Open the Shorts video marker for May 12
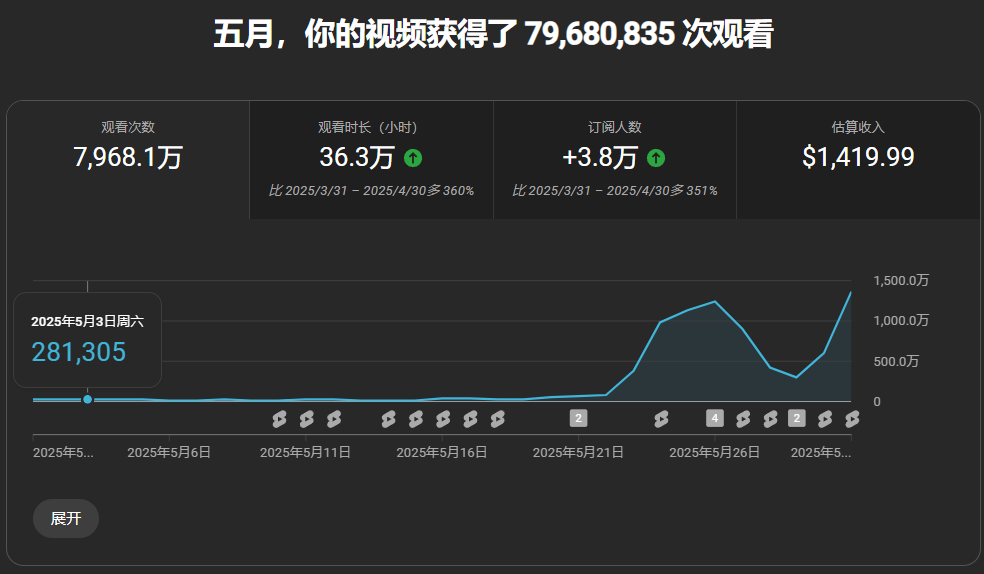The height and width of the screenshot is (574, 984). 334,418
